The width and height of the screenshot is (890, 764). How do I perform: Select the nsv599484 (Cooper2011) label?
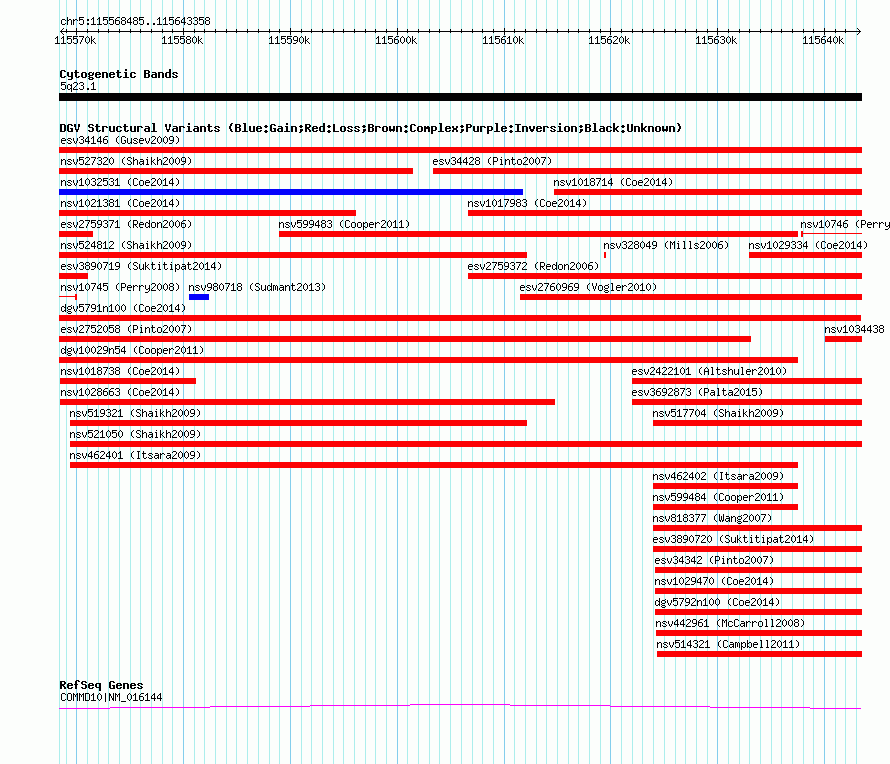click(718, 497)
